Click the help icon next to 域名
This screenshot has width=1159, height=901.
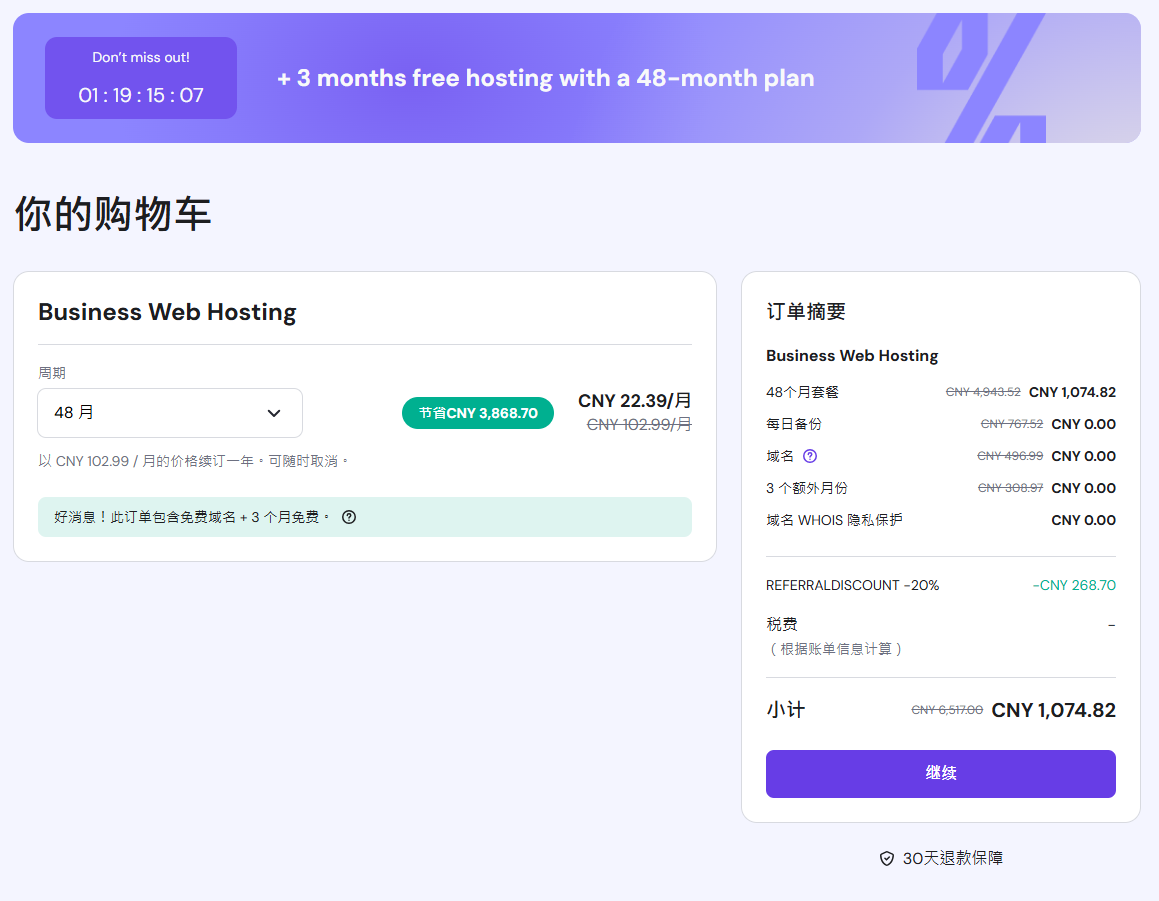point(810,456)
